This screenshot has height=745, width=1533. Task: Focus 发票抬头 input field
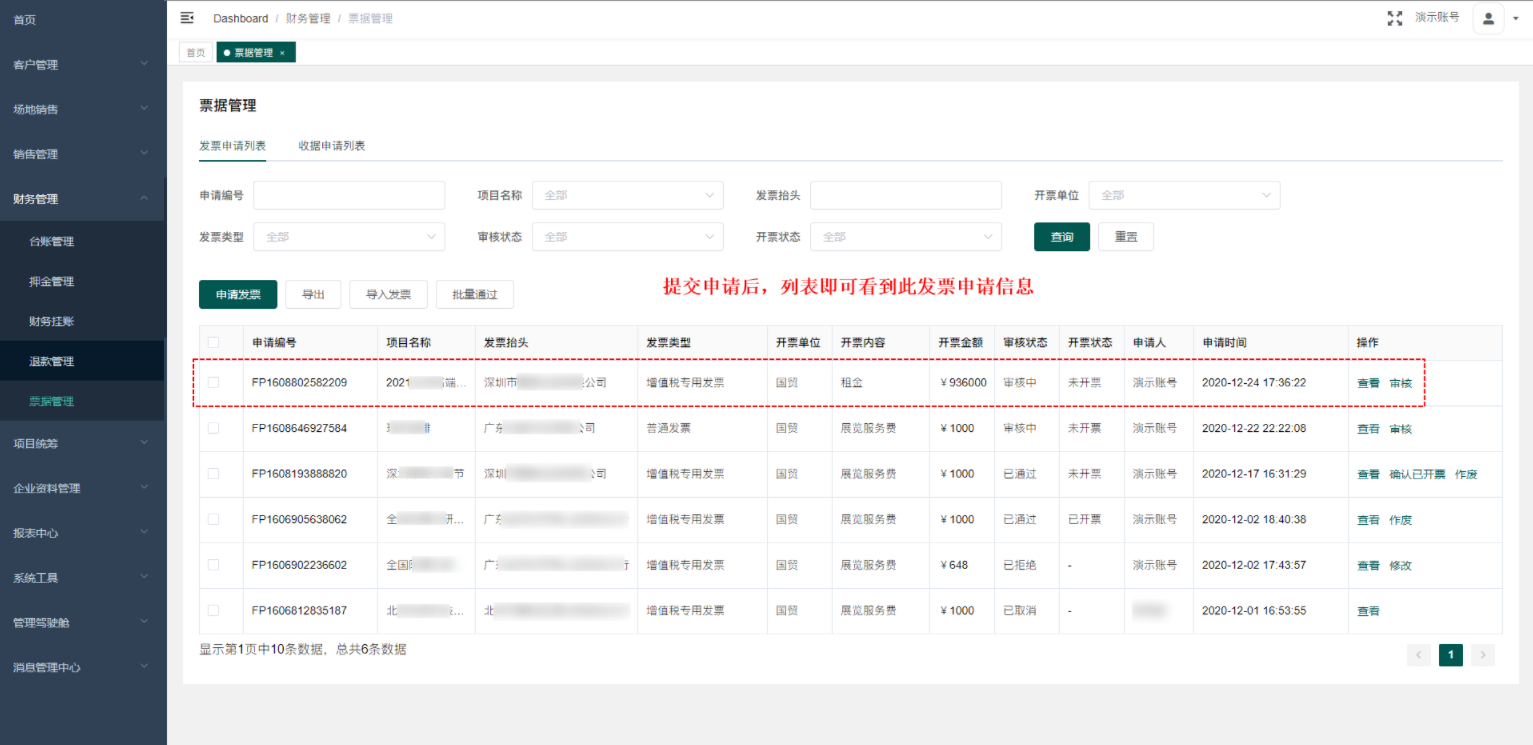pyautogui.click(x=905, y=195)
